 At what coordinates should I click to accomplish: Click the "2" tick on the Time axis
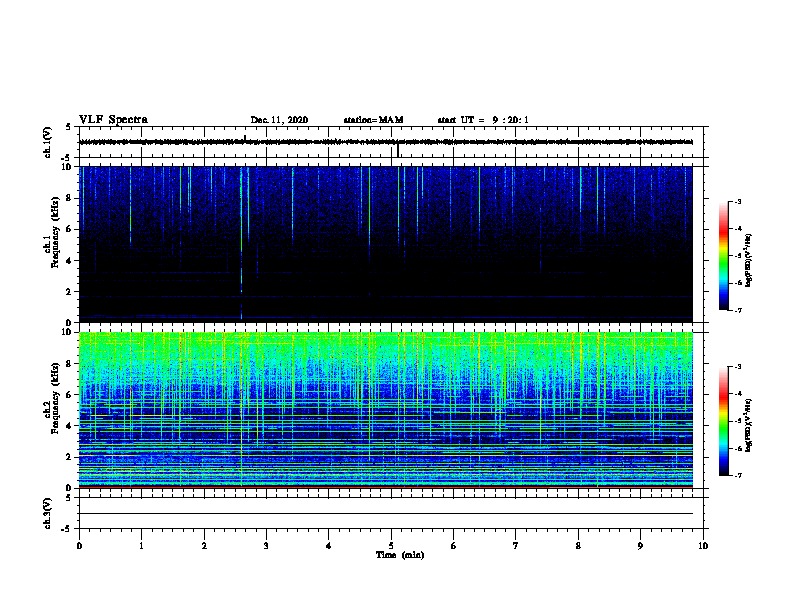pyautogui.click(x=204, y=546)
